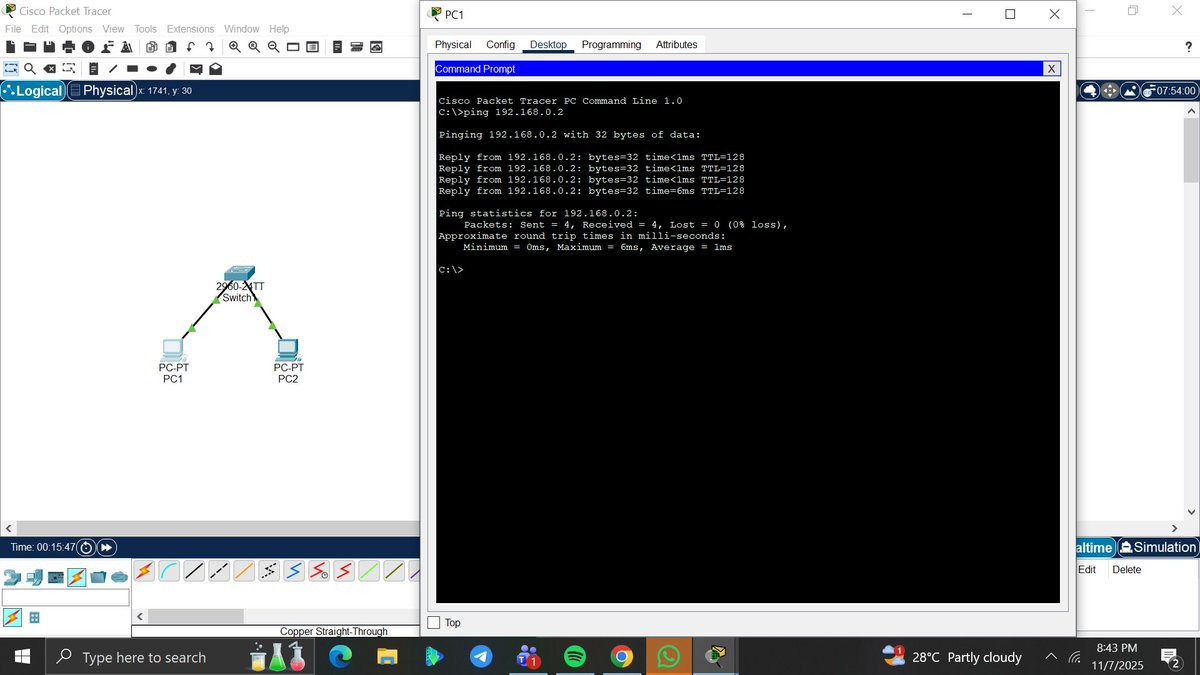Click the Zoom In magnifier icon

(x=235, y=47)
